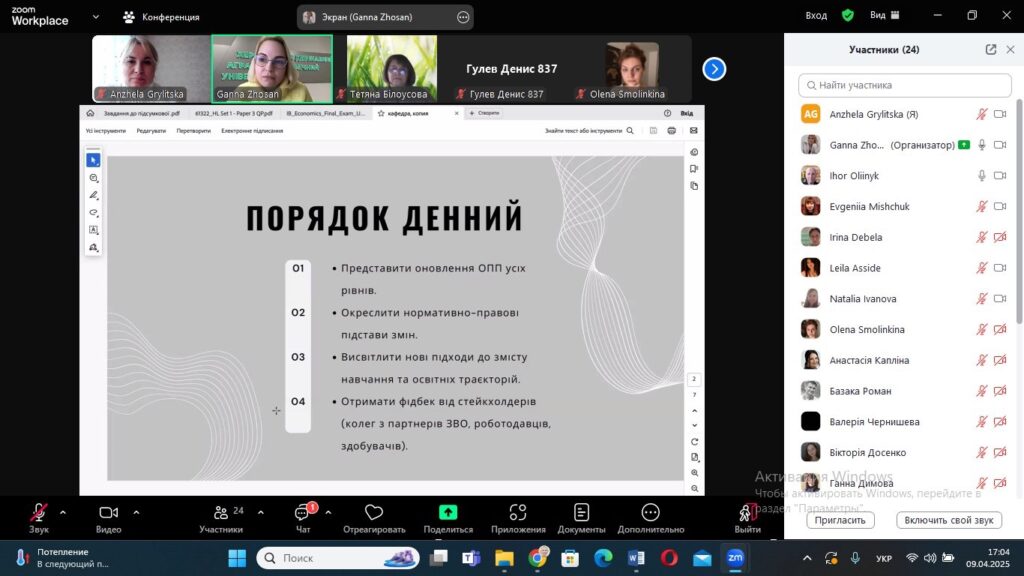Click the Leave meeting (Выйти) icon
Image resolution: width=1024 pixels, height=576 pixels.
coord(747,513)
